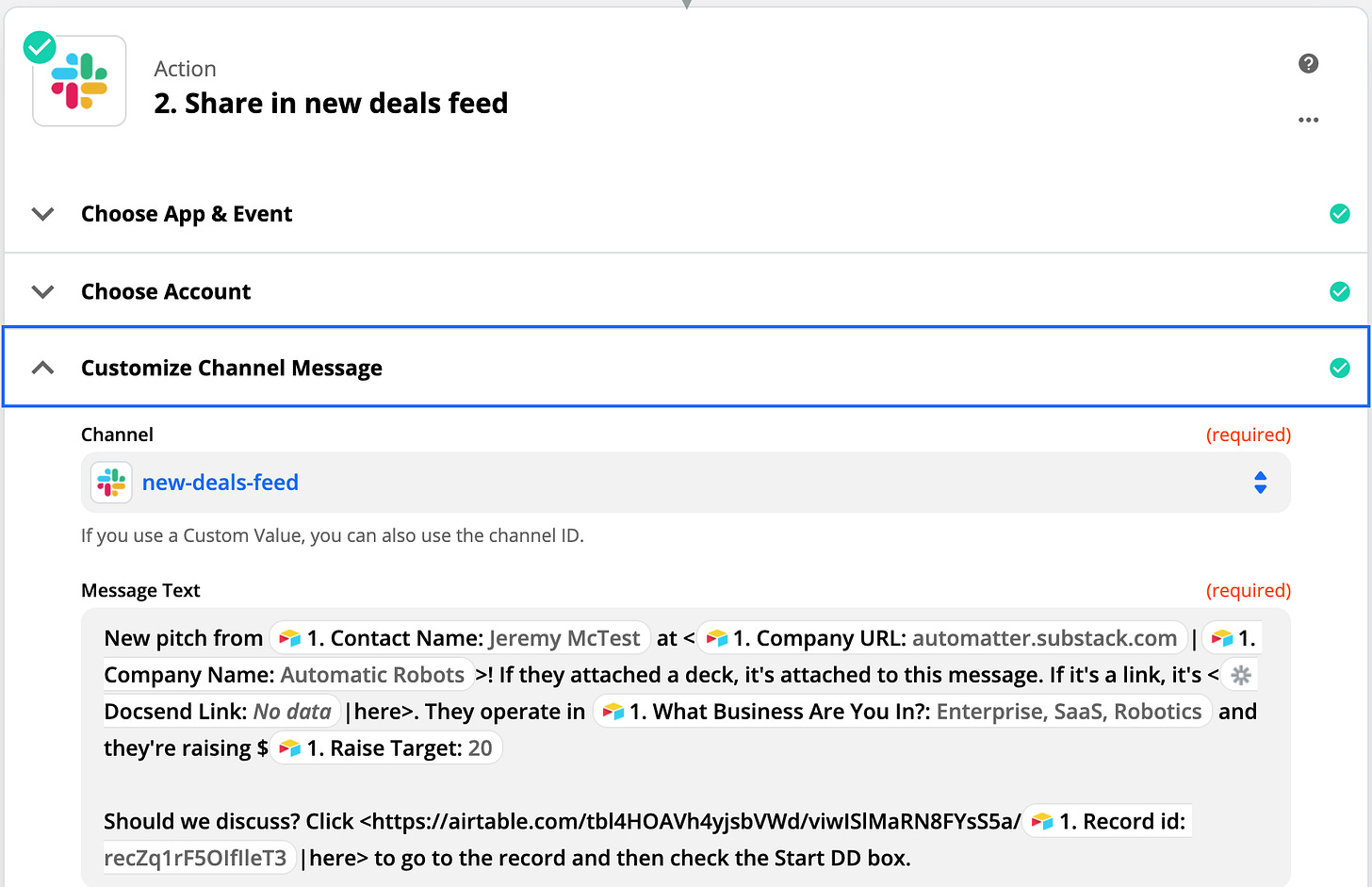Click the Slack app icon in the step header
This screenshot has width=1372, height=887.
pos(79,81)
